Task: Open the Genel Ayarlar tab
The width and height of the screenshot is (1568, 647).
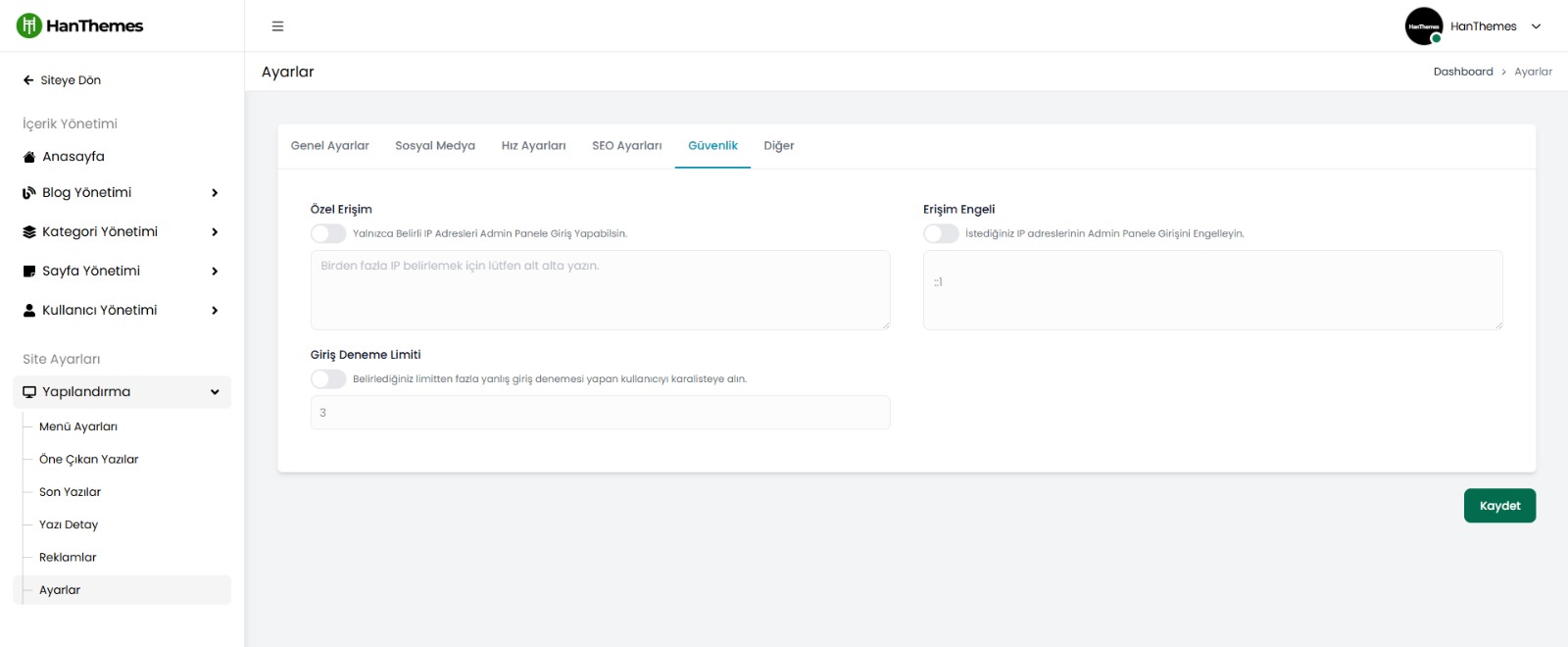Action: pos(329,146)
